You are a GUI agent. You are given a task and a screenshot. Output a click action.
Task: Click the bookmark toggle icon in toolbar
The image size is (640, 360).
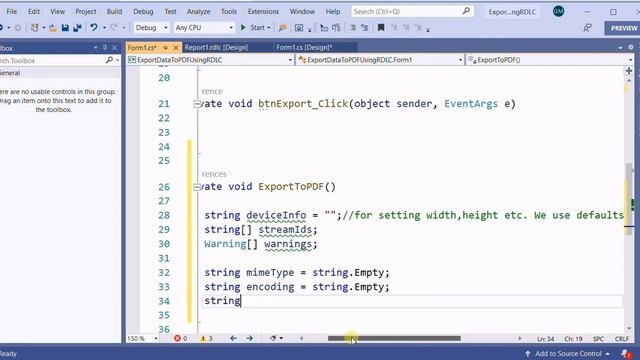[381, 27]
